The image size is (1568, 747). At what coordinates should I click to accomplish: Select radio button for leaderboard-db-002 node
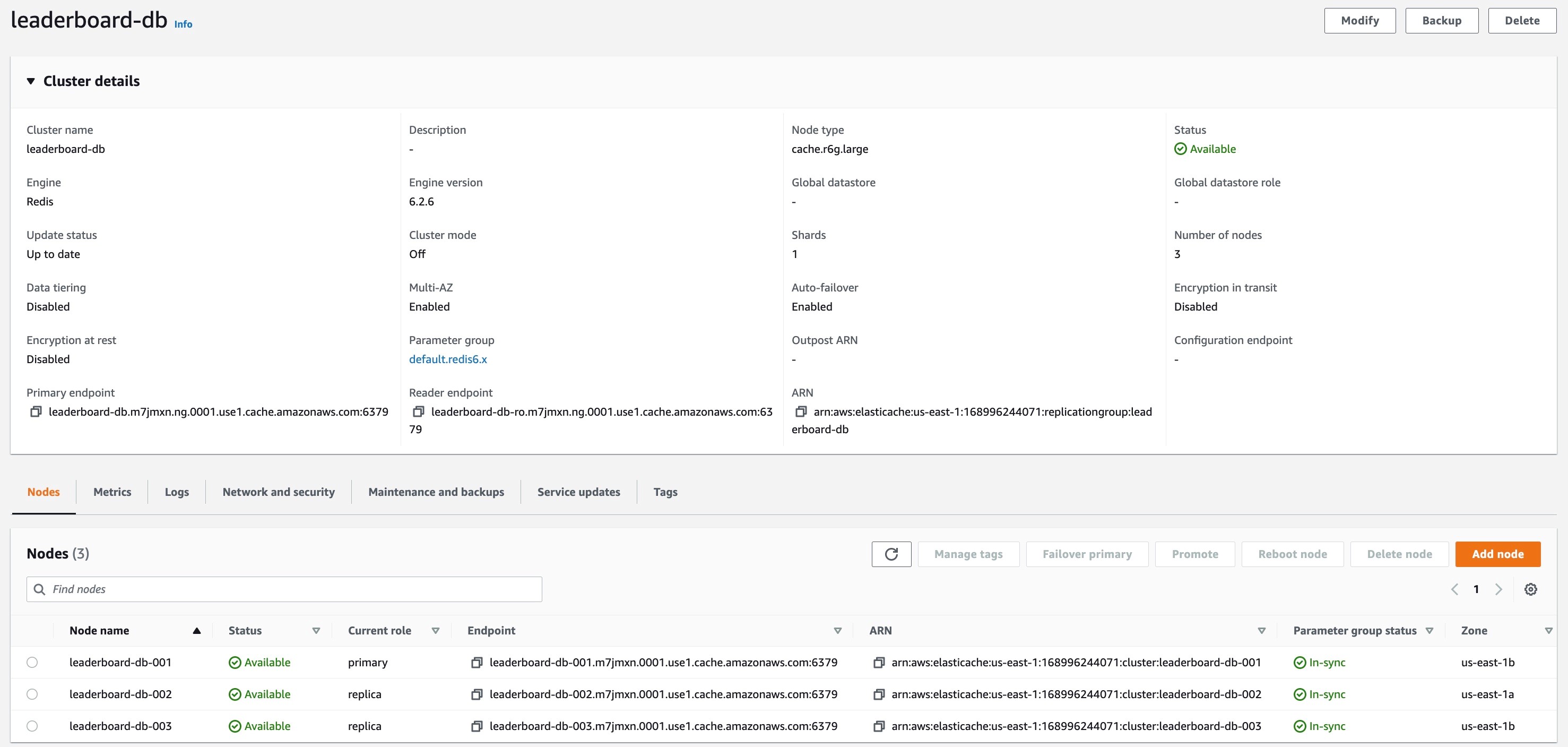tap(33, 694)
